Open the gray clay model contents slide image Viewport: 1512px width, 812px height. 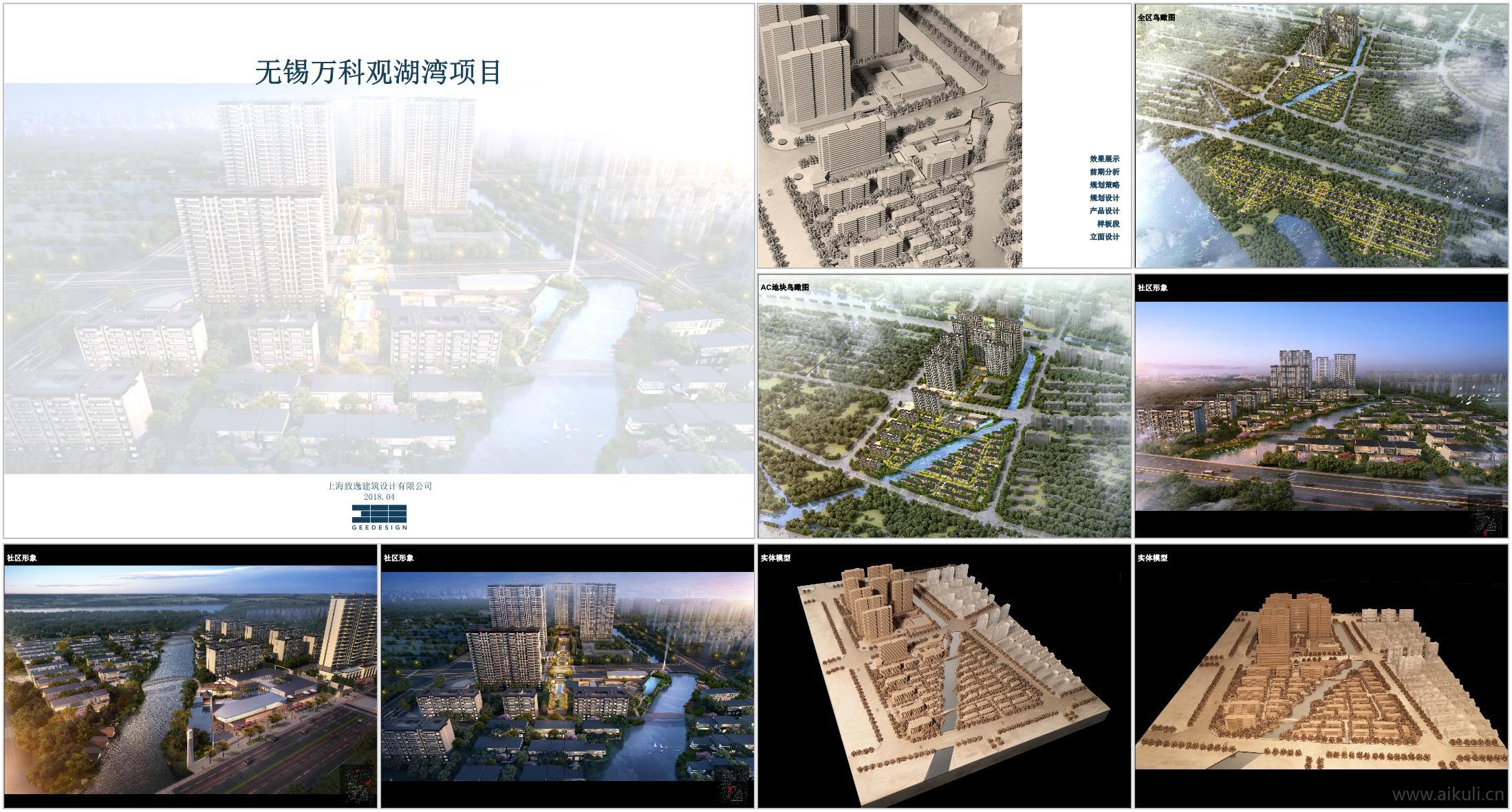tap(889, 135)
